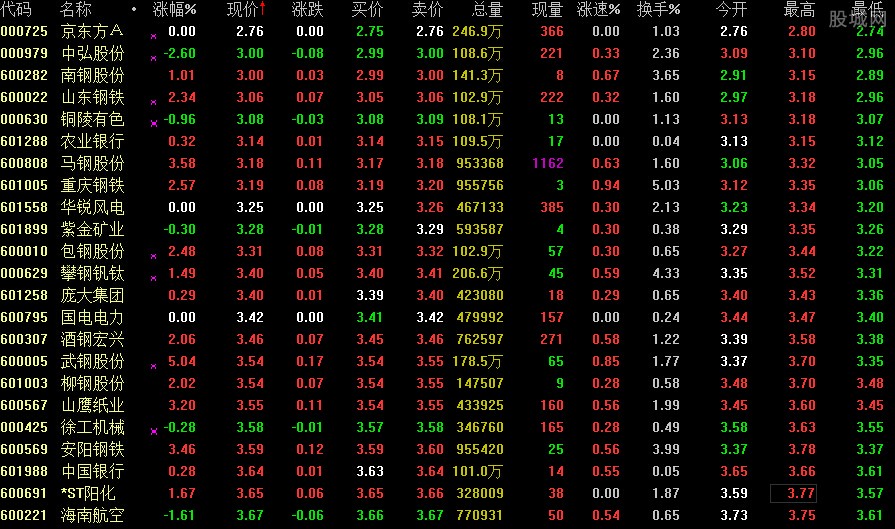
Task: Select stock name 京东方A
Action: click(92, 31)
